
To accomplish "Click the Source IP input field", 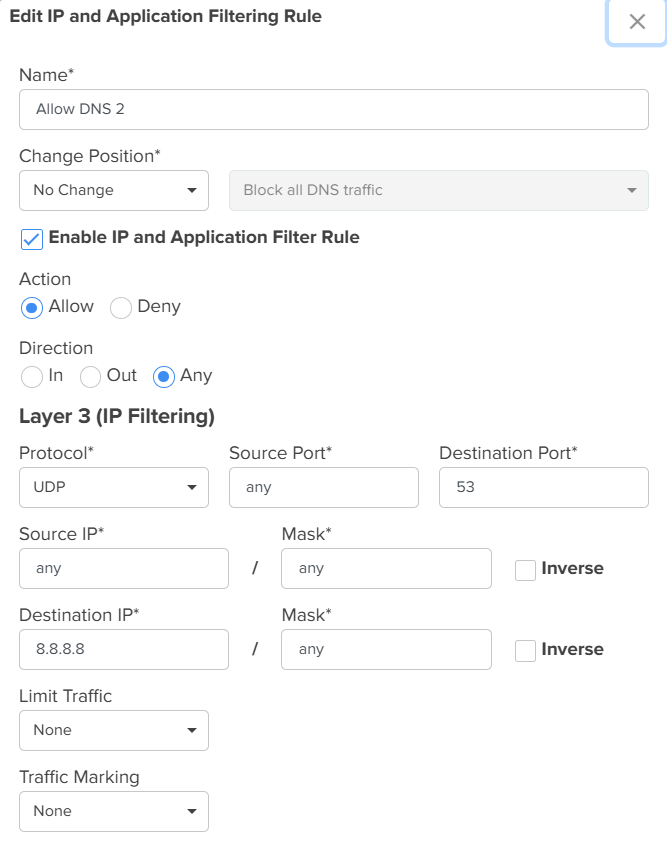I will coord(123,568).
